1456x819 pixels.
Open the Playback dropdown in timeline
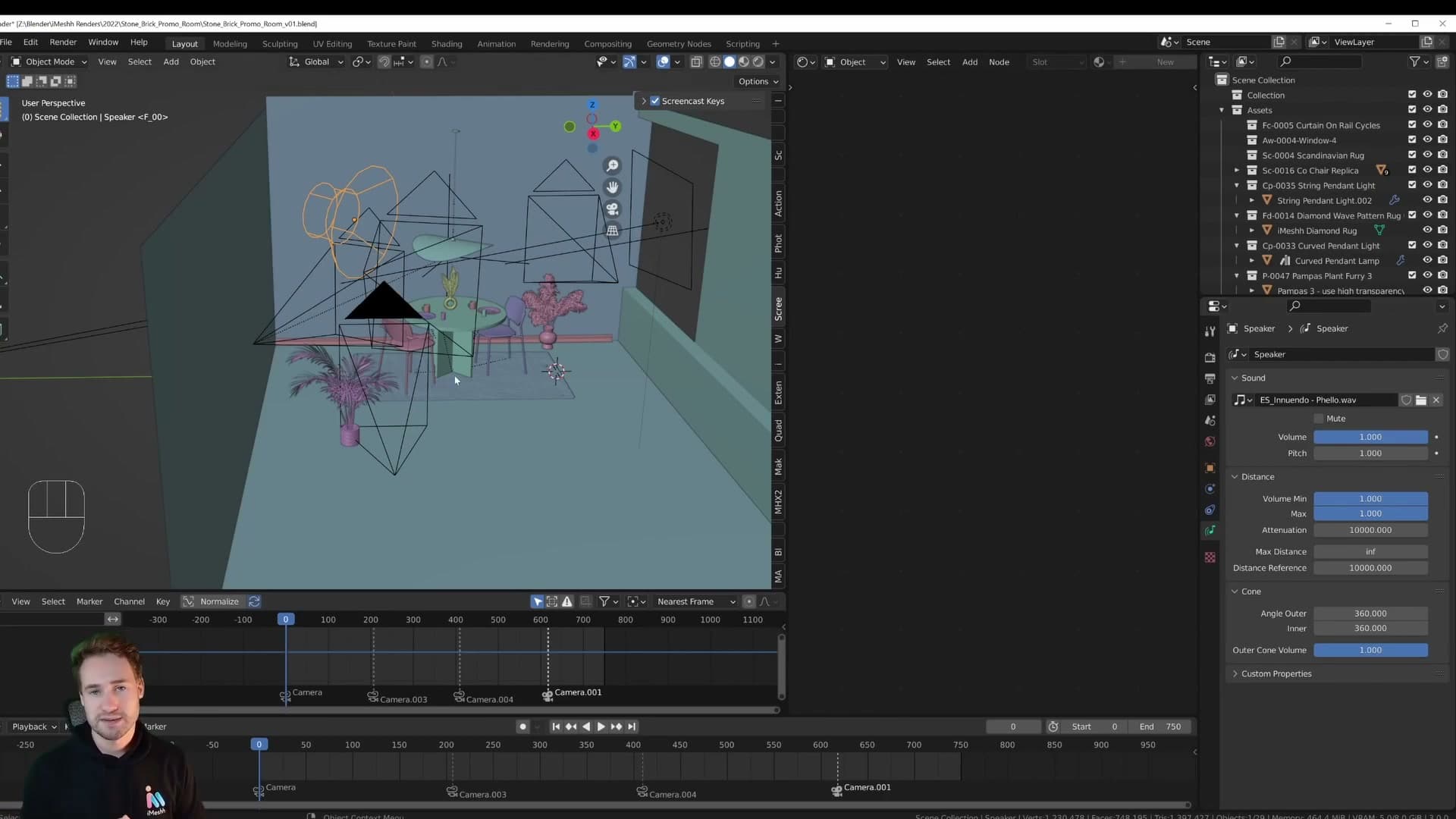34,726
